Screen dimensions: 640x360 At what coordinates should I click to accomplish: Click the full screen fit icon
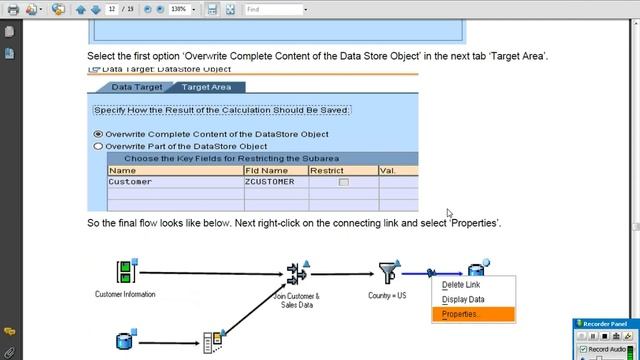[230, 9]
